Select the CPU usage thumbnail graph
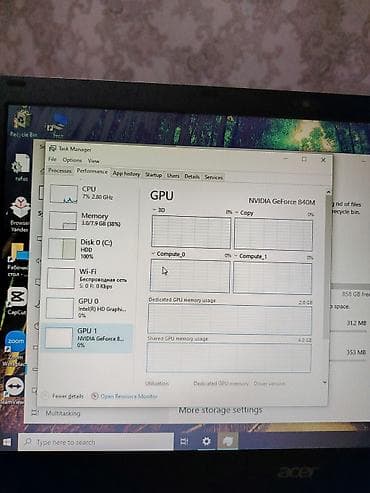 64,194
